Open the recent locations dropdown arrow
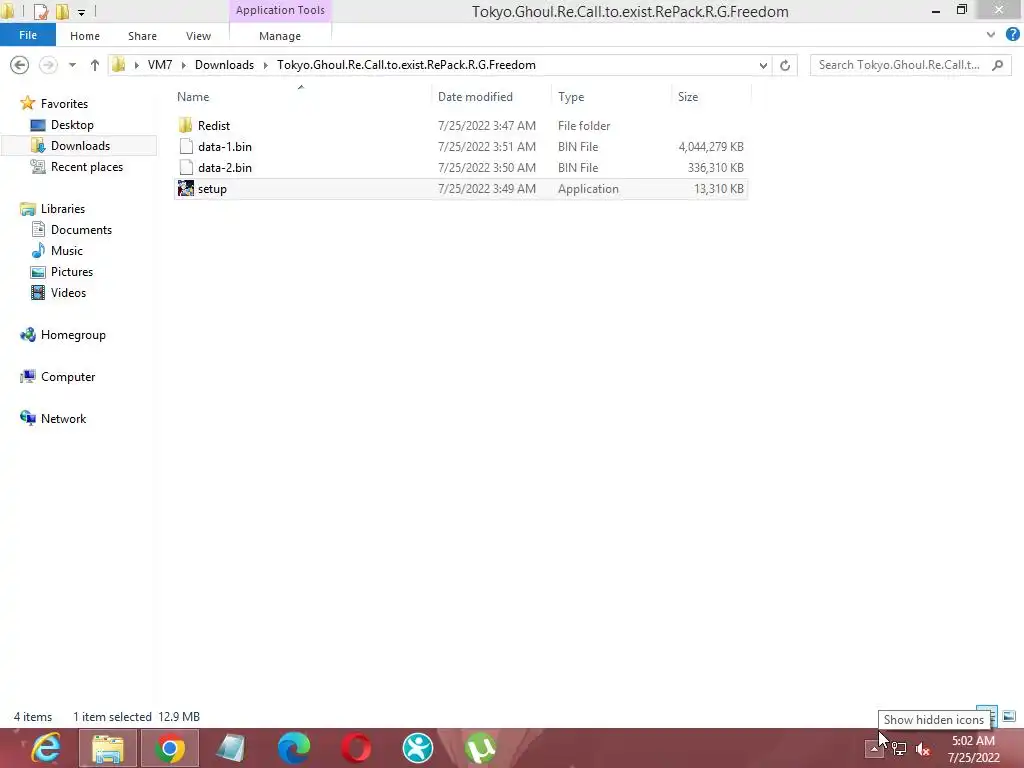The width and height of the screenshot is (1024, 768). (x=72, y=65)
